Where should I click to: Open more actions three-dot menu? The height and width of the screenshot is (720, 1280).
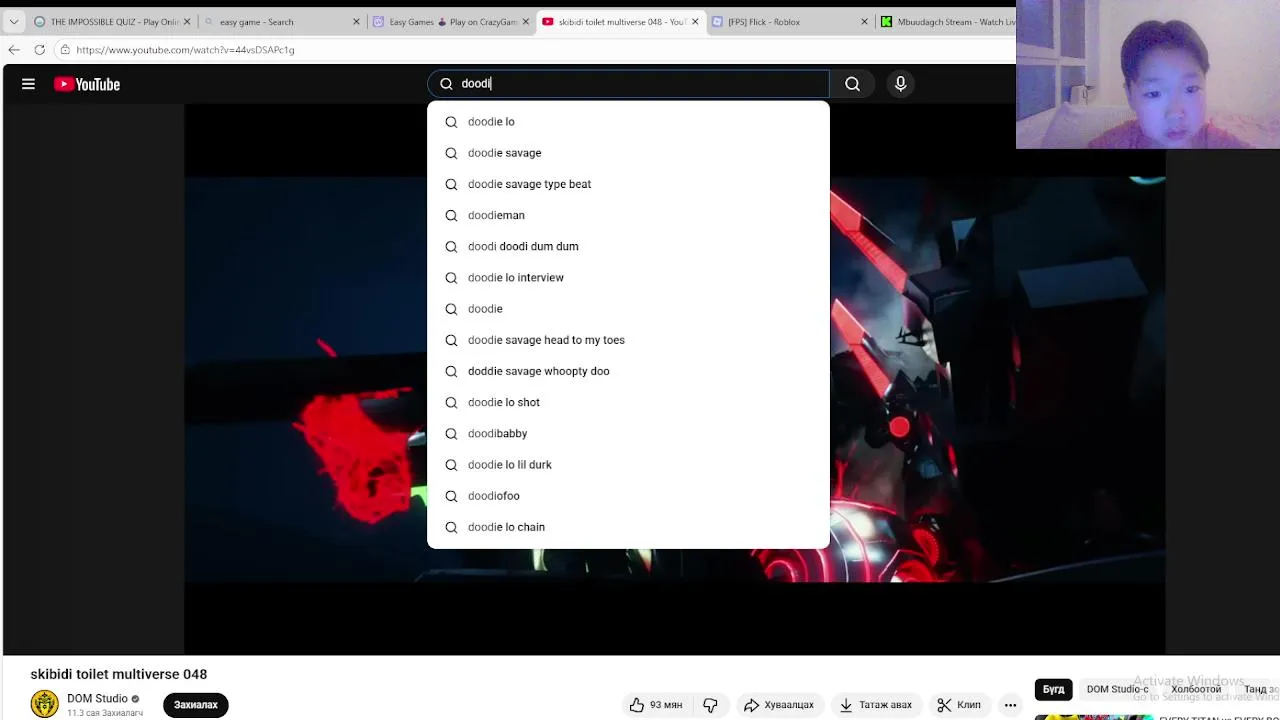pyautogui.click(x=1010, y=705)
